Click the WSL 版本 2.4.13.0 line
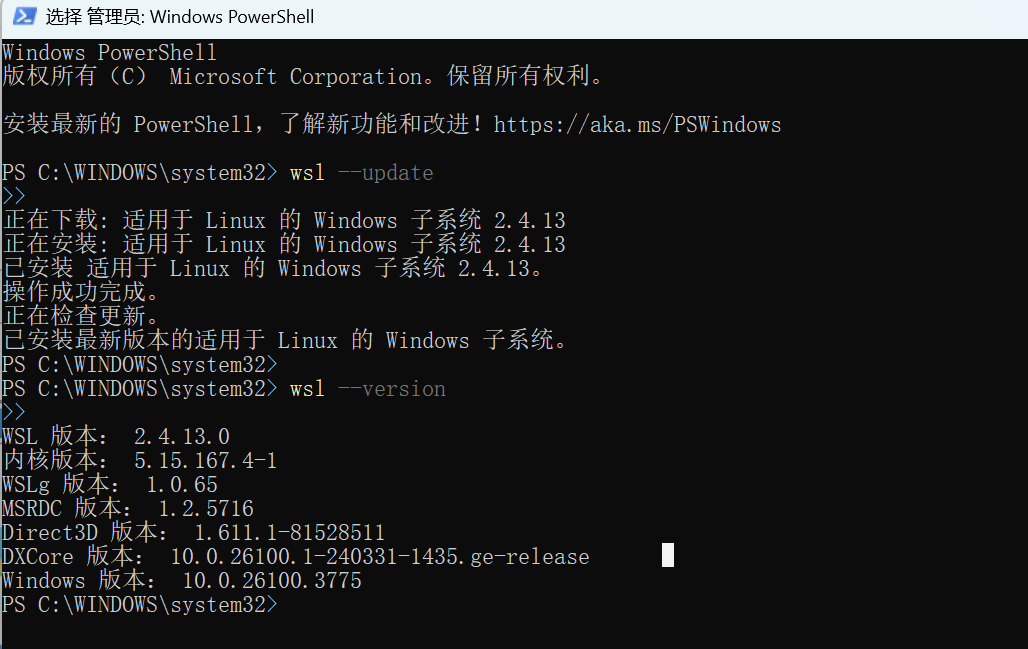 pyautogui.click(x=116, y=437)
